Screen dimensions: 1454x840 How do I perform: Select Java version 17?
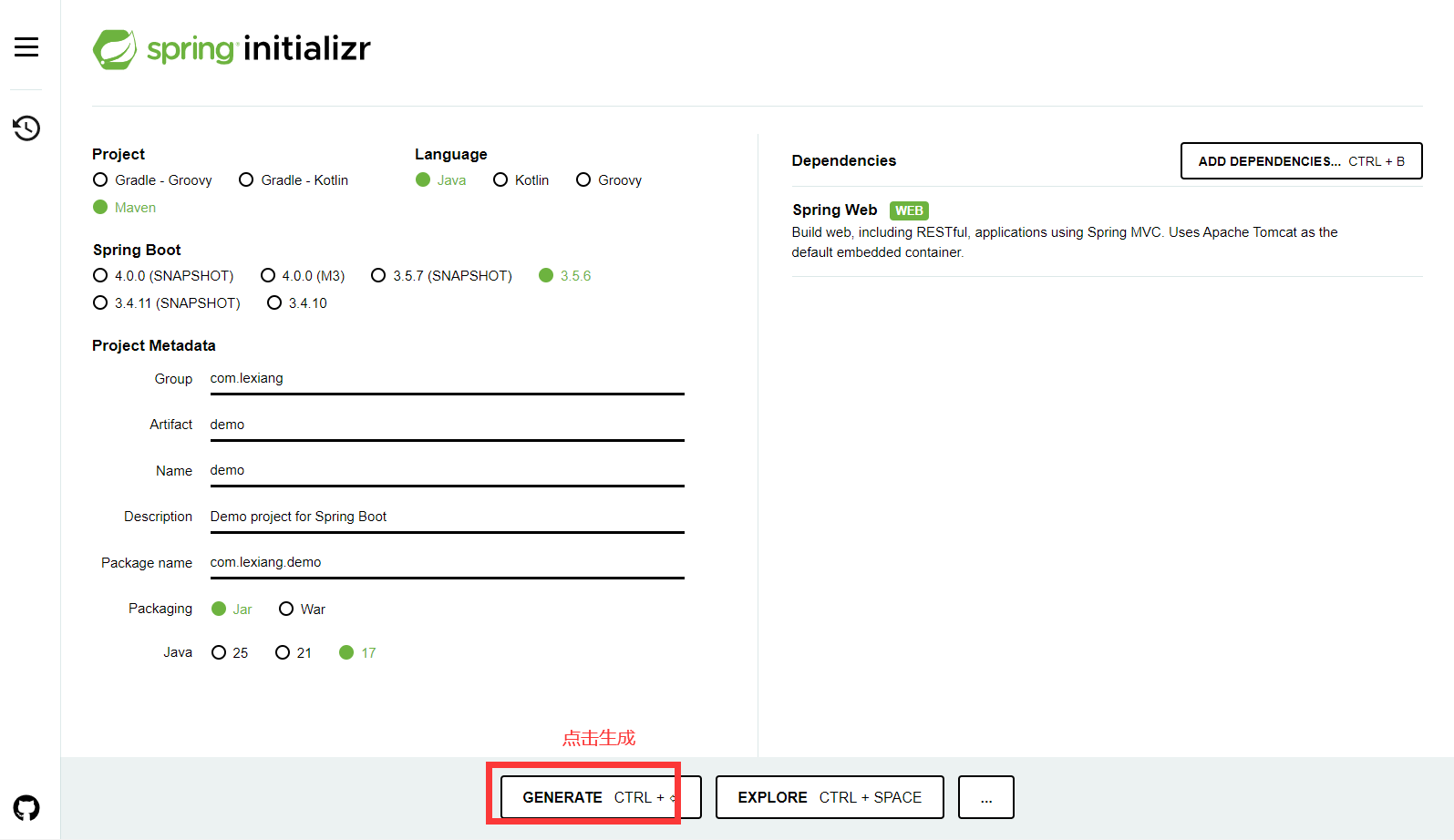click(357, 653)
